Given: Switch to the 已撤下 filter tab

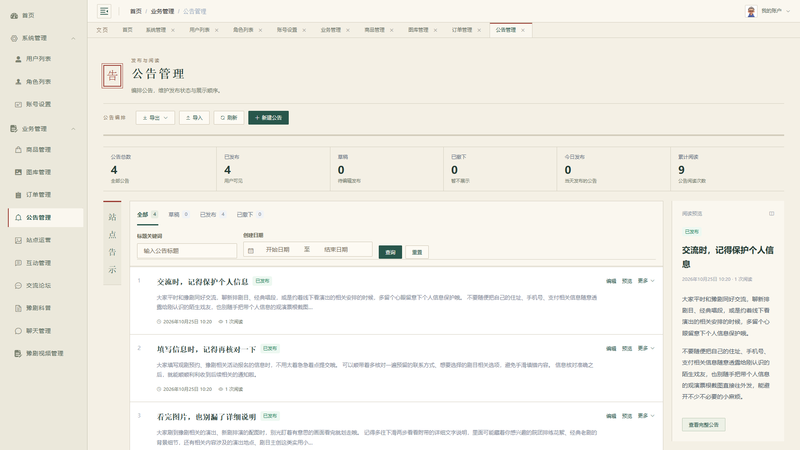Looking at the screenshot, I should [249, 214].
